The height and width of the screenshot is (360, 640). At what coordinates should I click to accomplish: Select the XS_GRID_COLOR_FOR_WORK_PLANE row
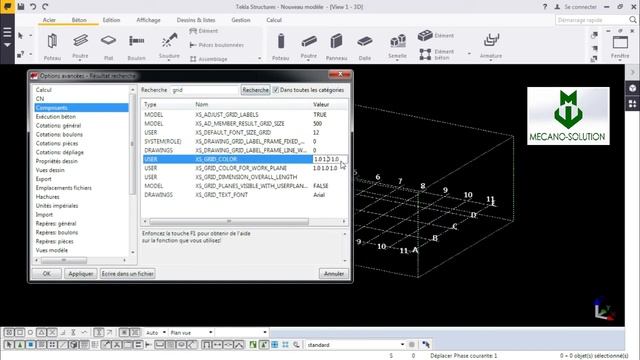[245, 168]
